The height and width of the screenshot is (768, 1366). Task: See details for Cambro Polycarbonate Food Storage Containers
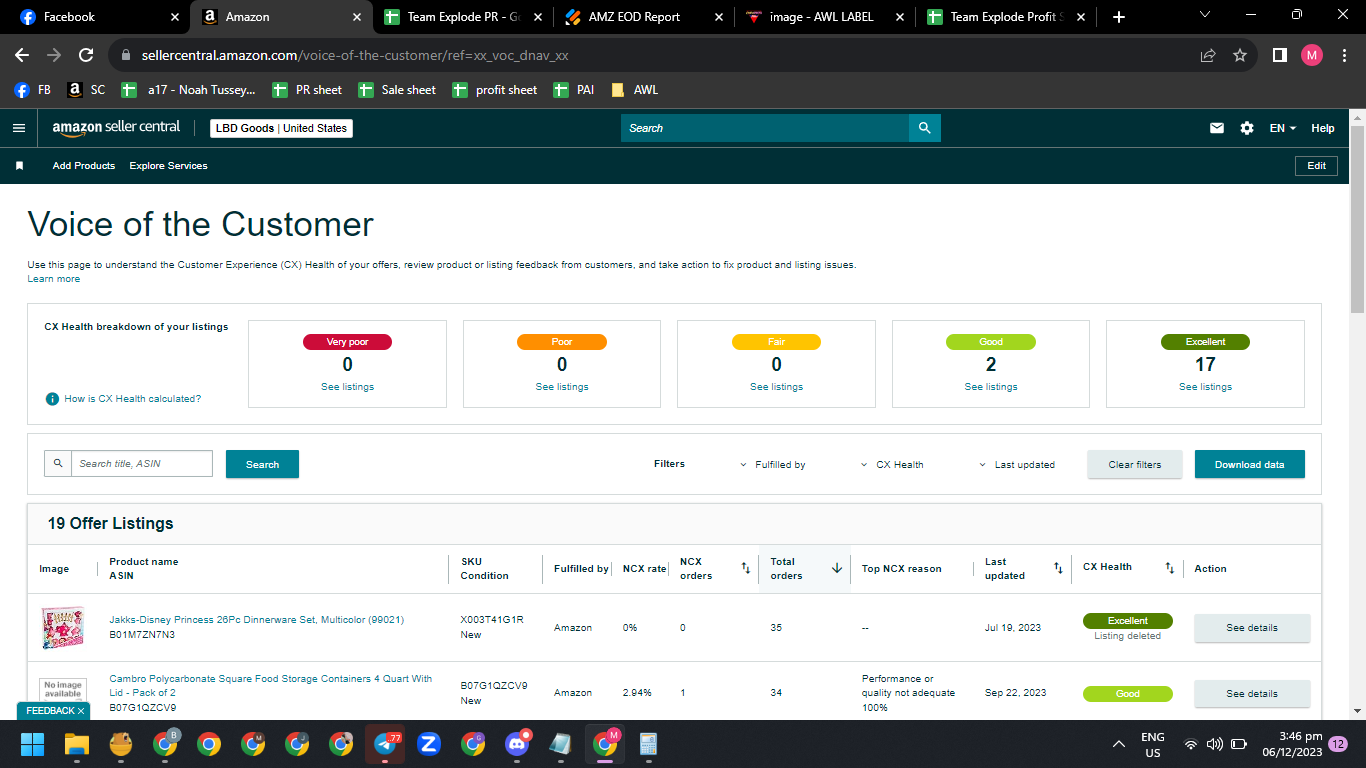[x=1252, y=693]
